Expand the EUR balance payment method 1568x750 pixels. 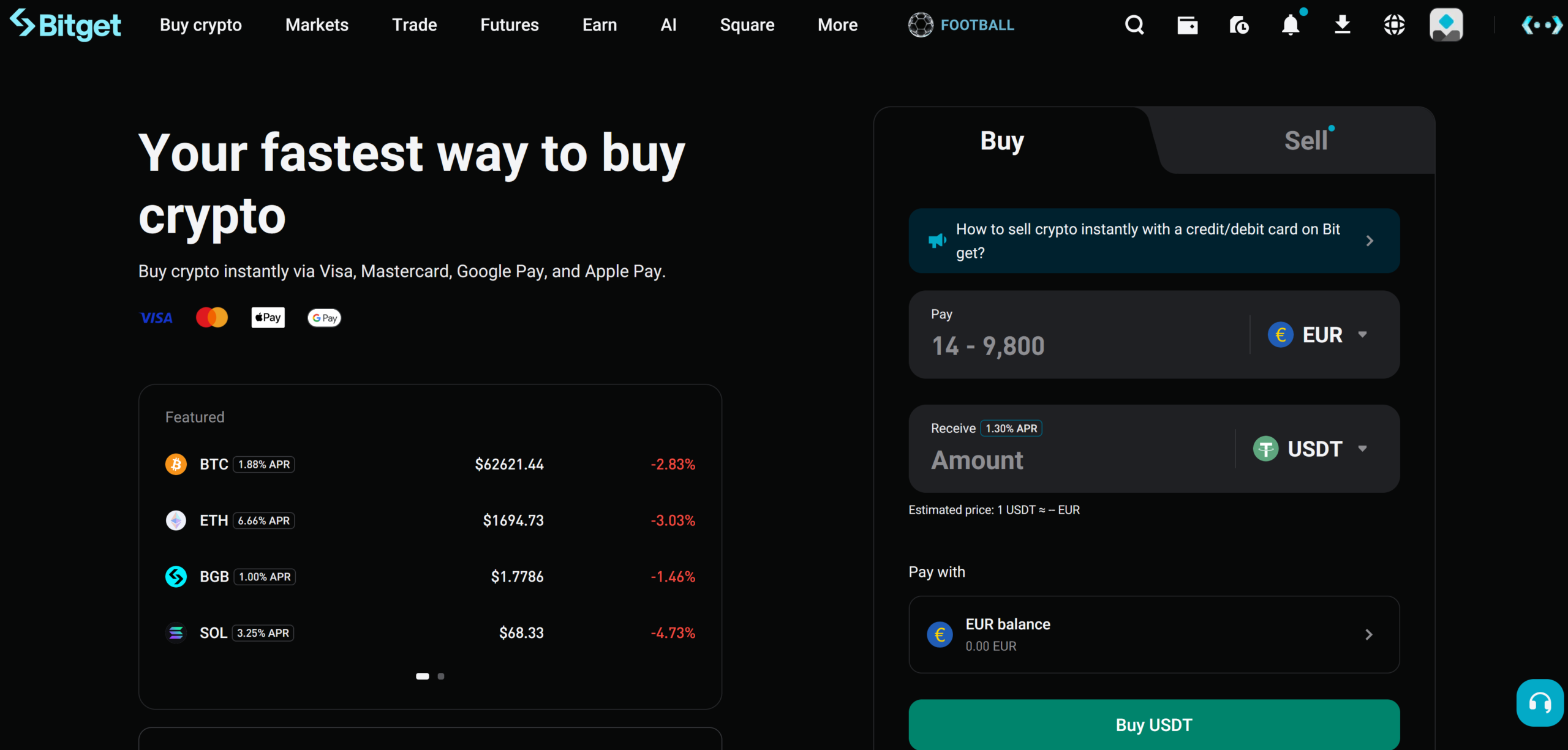pyautogui.click(x=1154, y=635)
